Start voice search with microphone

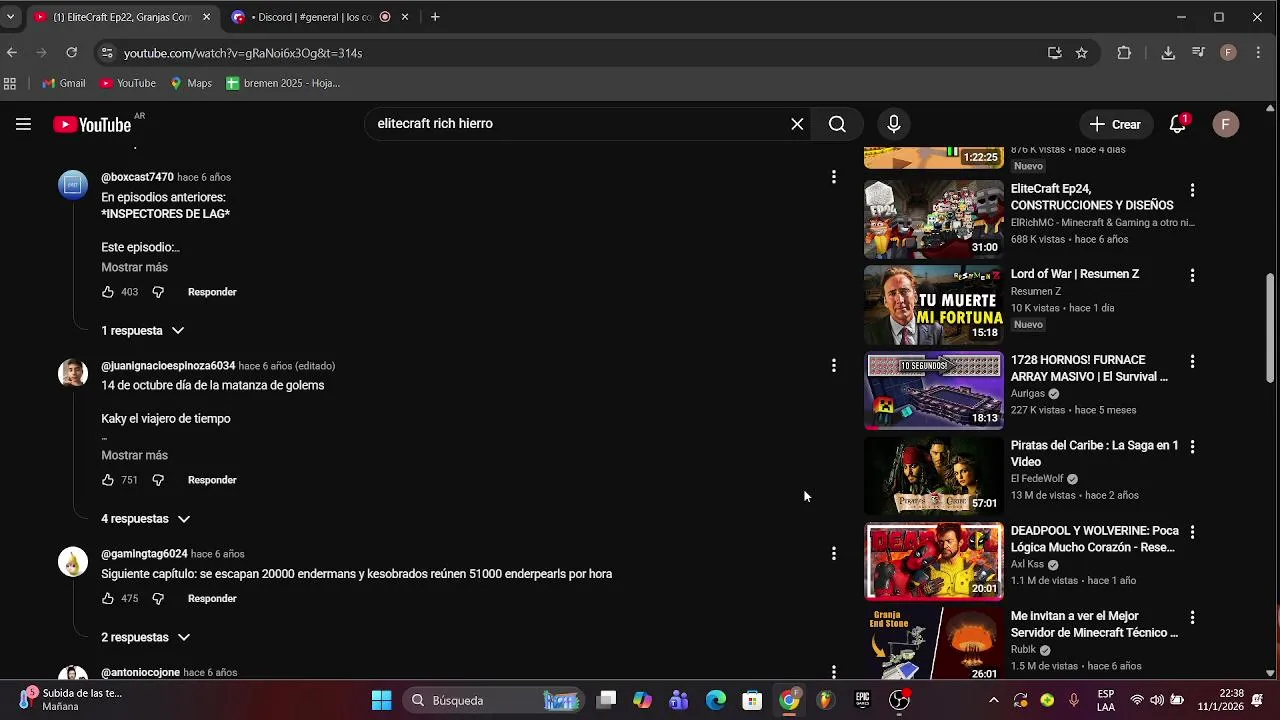pos(894,124)
